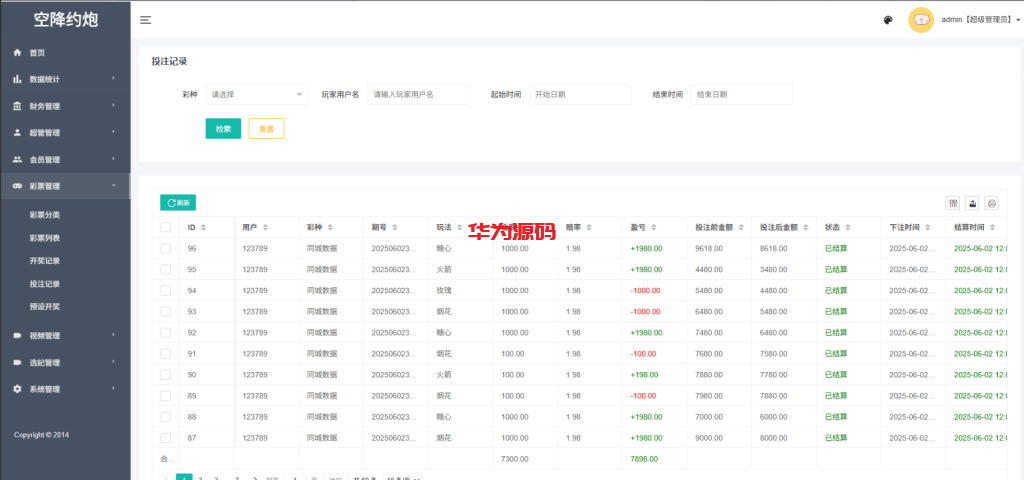Open the 开奖记录 submenu item

[45, 261]
